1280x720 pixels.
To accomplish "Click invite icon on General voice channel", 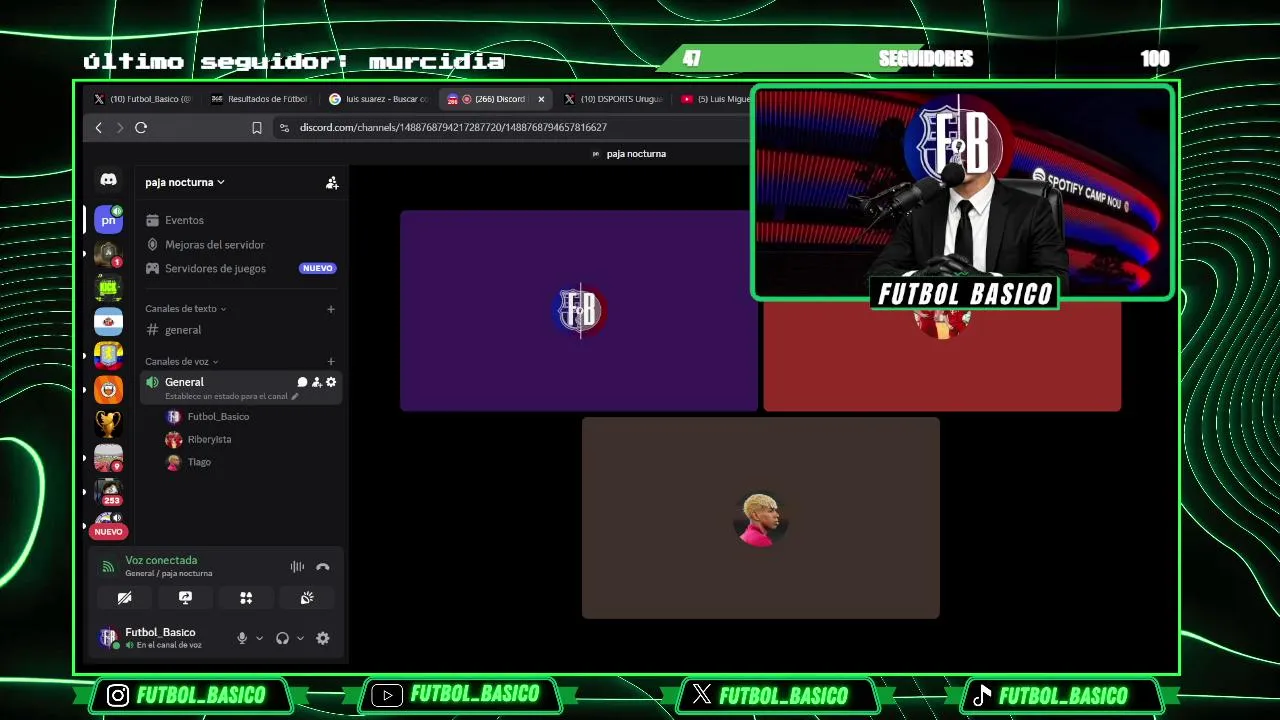I will click(x=316, y=382).
